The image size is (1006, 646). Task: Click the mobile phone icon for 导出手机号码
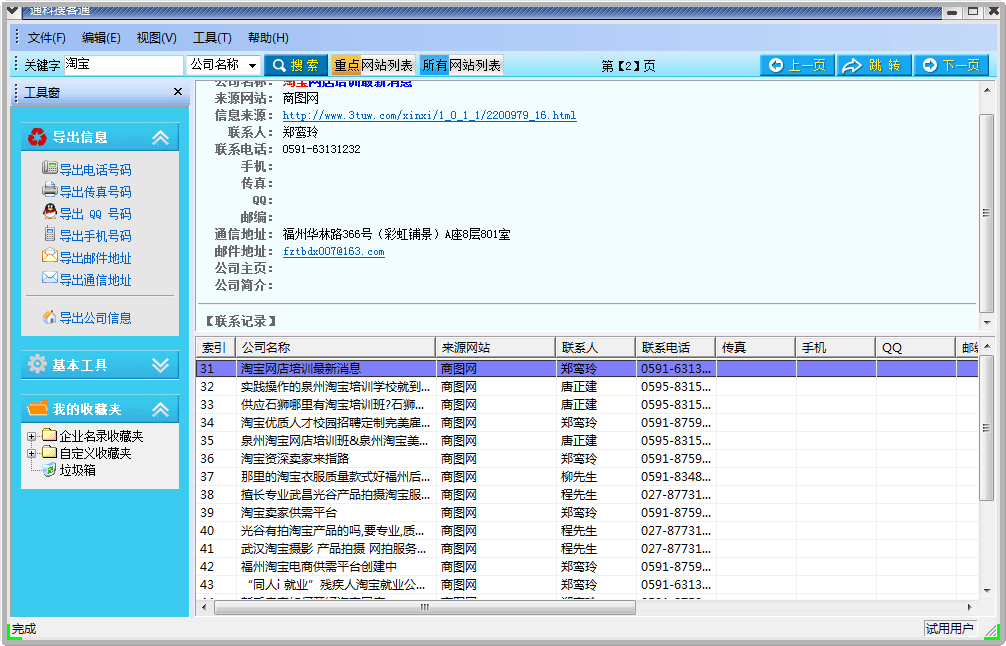49,234
